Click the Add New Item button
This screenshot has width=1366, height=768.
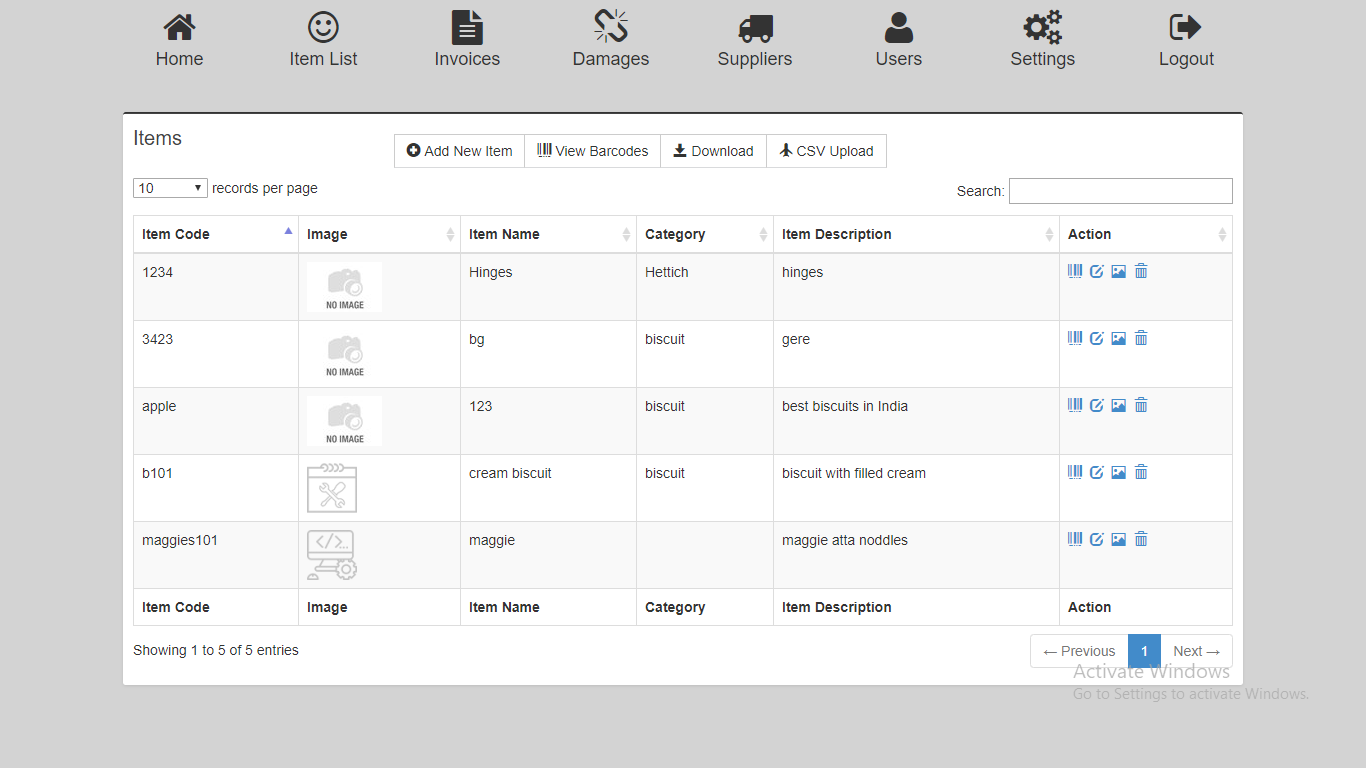tap(460, 151)
